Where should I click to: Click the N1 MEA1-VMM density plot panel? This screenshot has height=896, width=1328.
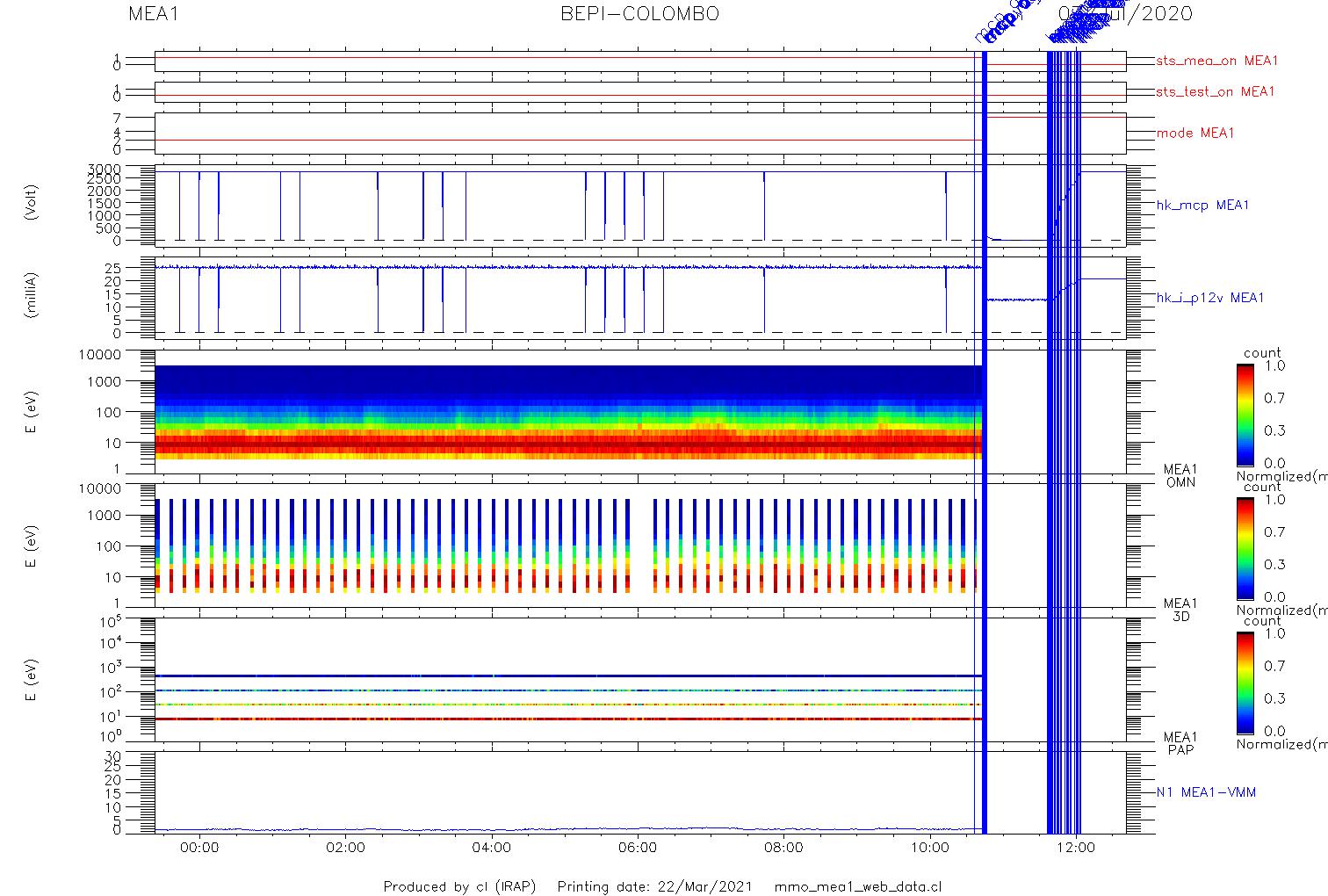(x=640, y=792)
